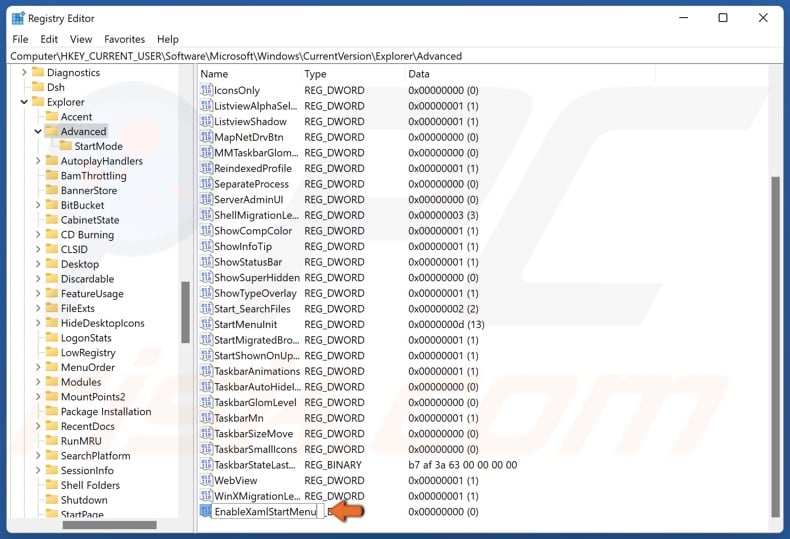Click the TaskbarMn value's DWORD icon

(x=206, y=418)
